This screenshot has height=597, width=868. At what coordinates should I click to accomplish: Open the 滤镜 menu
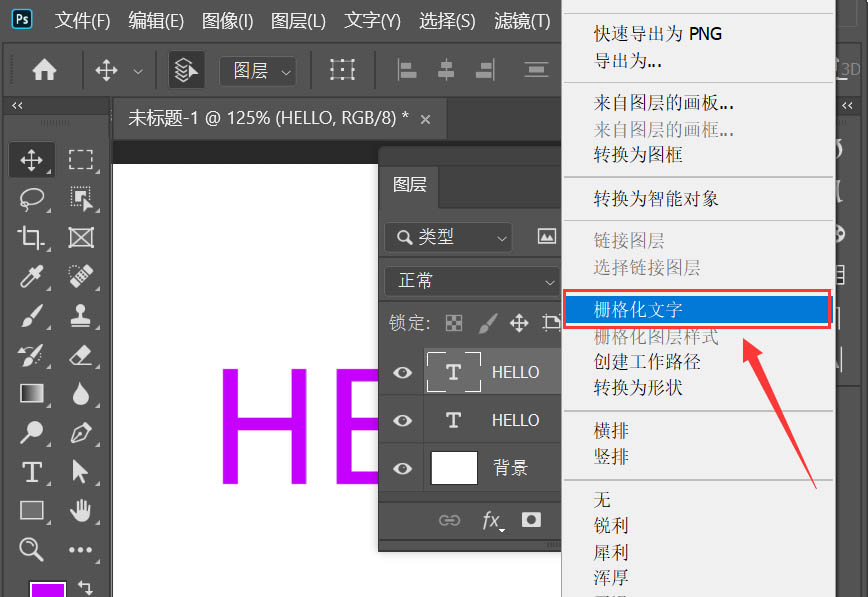coord(520,20)
